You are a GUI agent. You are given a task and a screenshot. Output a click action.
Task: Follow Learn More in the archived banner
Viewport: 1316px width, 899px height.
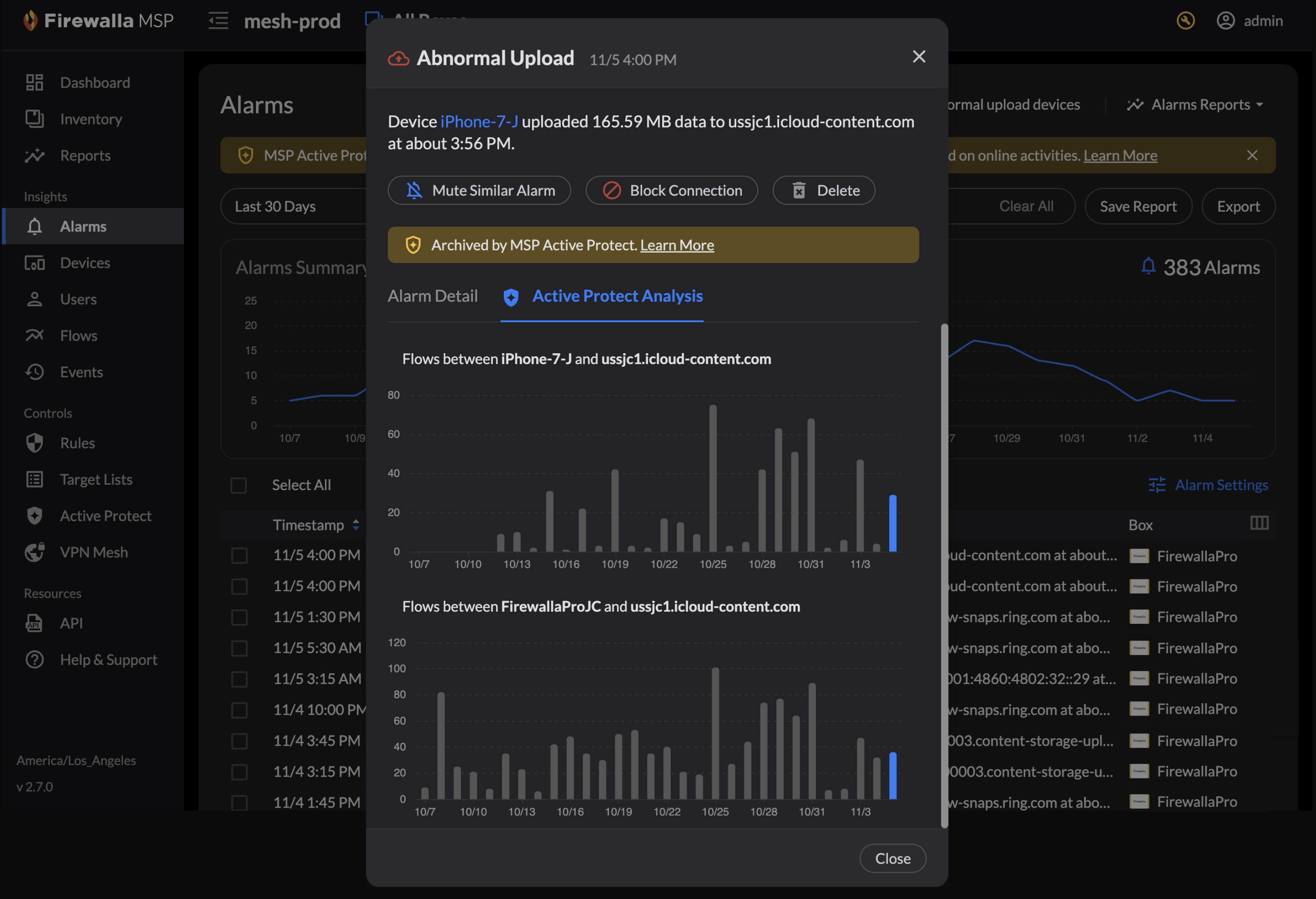677,245
